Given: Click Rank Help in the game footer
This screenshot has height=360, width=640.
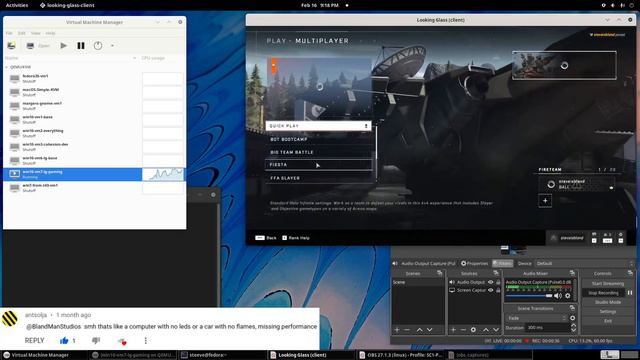Looking at the screenshot, I should pyautogui.click(x=296, y=238).
